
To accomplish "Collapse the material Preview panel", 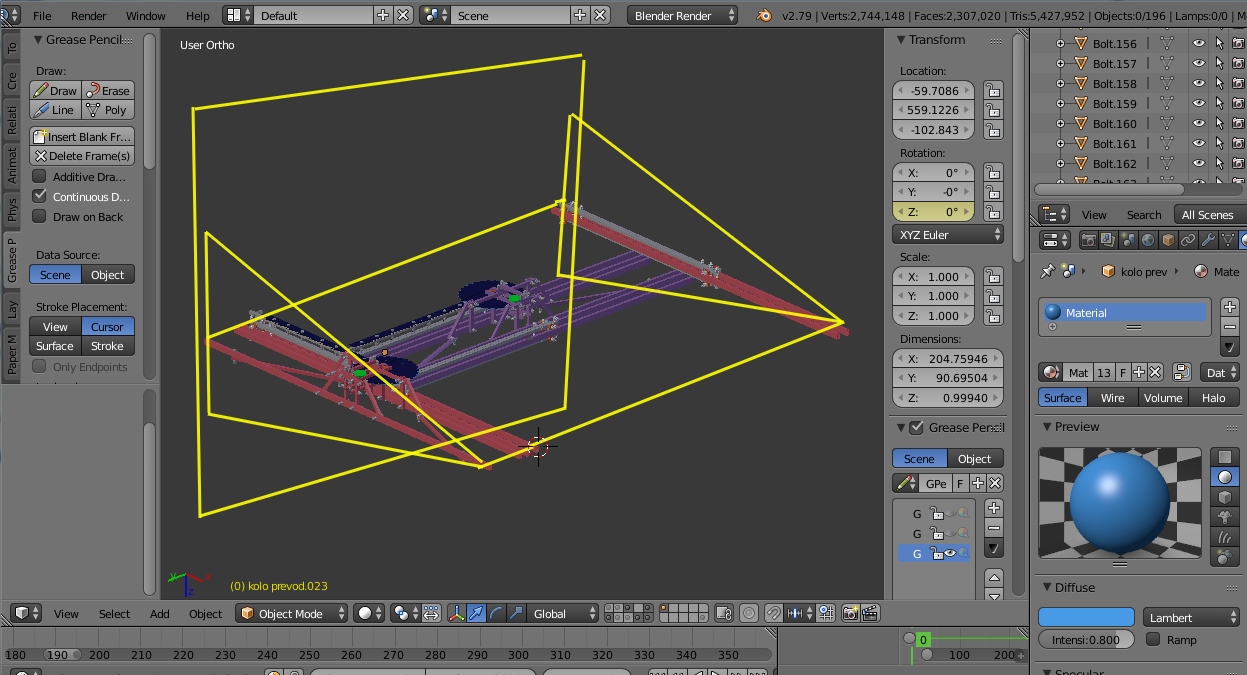I will point(1046,427).
